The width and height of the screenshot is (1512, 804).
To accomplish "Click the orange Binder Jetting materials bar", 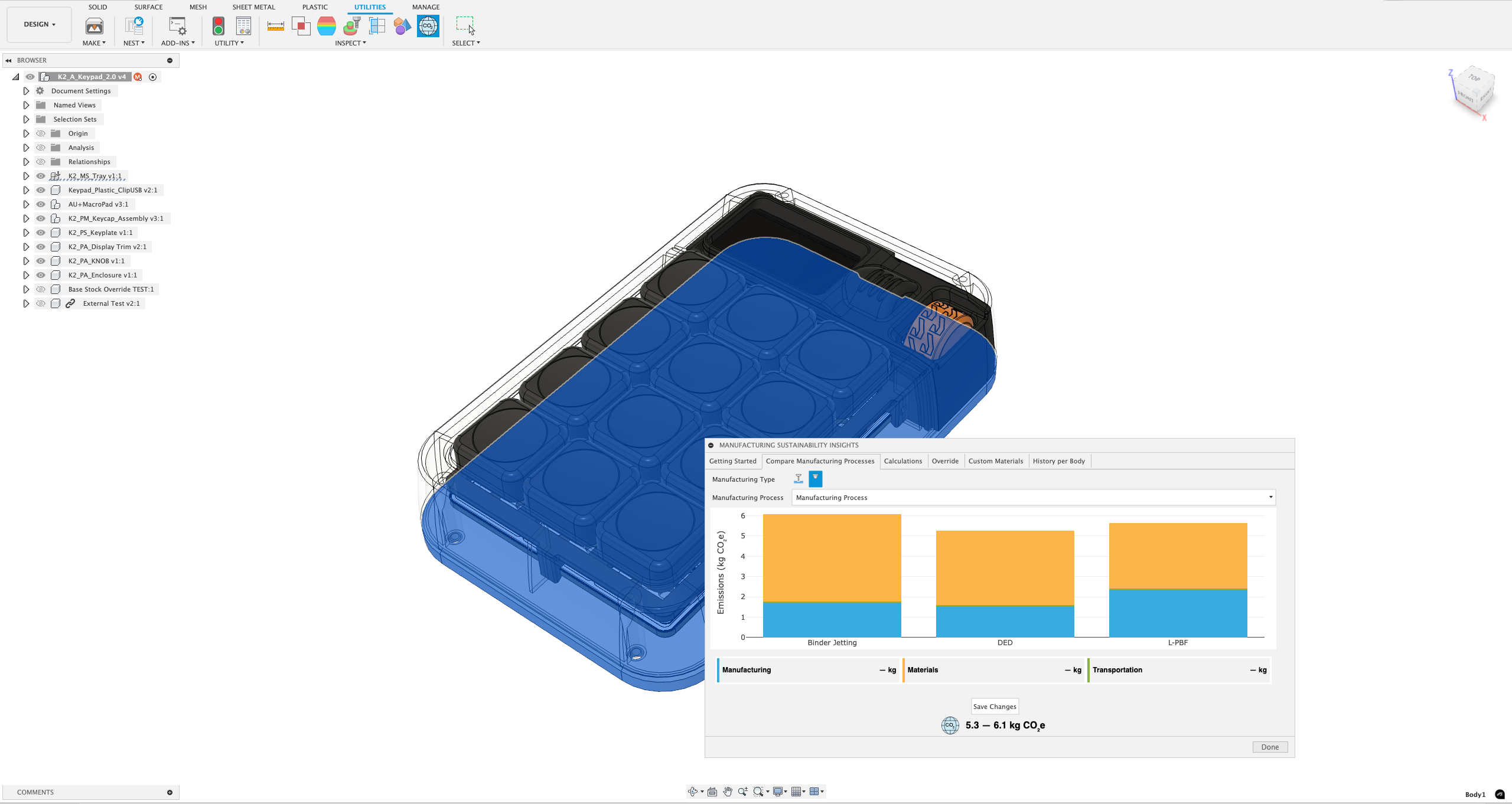I will point(832,558).
